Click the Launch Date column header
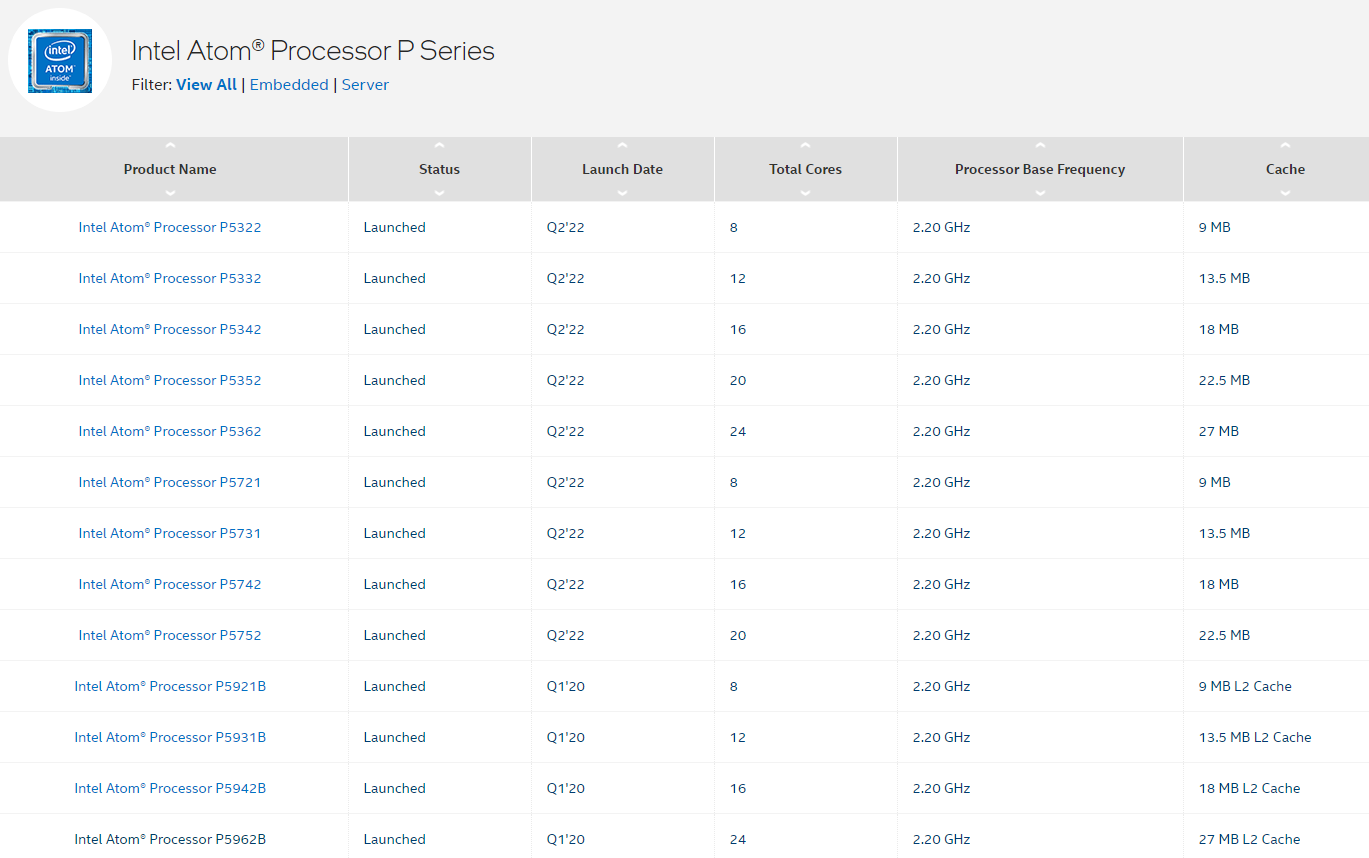The height and width of the screenshot is (858, 1369). (x=623, y=169)
